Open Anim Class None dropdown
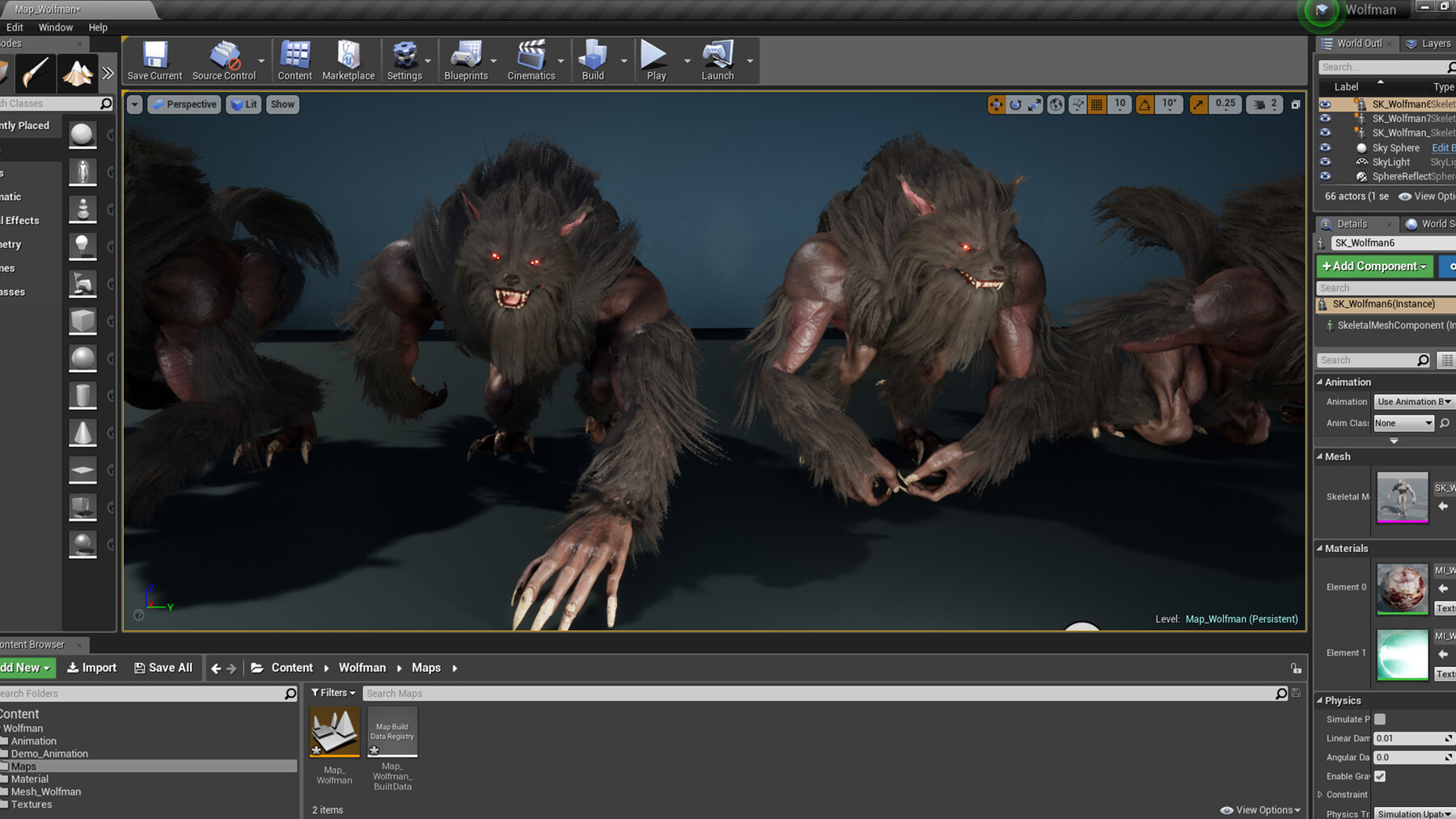This screenshot has width=1456, height=819. tap(1403, 423)
